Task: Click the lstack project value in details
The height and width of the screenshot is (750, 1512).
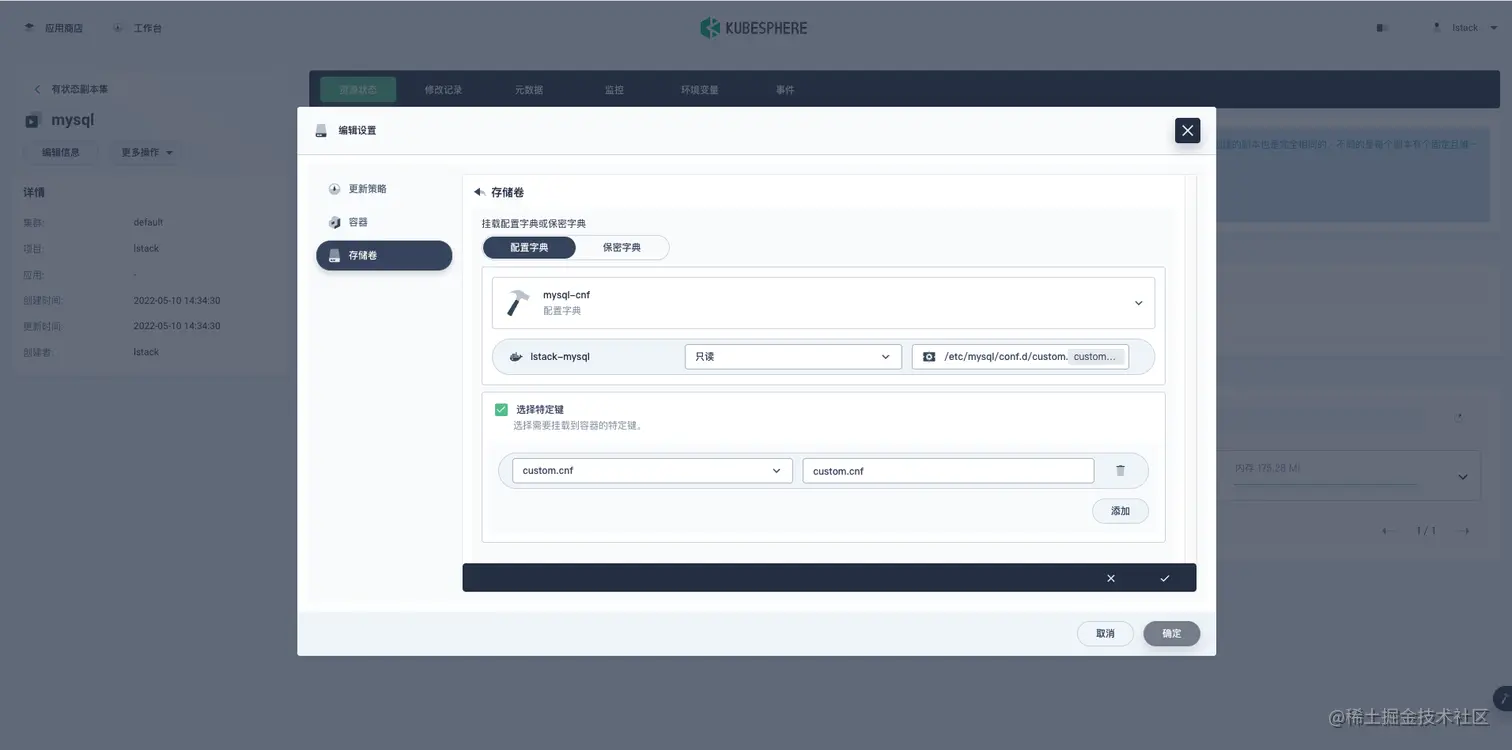Action: (146, 248)
